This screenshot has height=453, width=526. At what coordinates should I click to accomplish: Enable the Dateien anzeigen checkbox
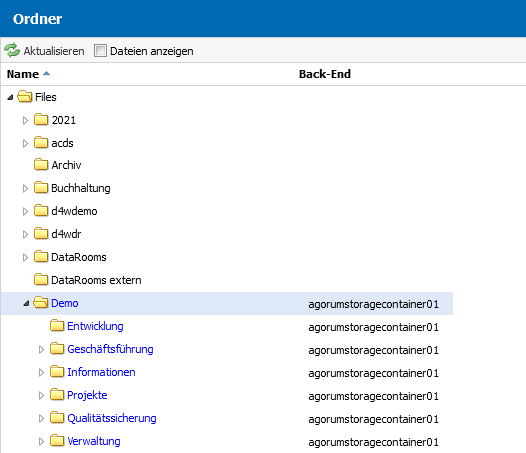pos(100,51)
